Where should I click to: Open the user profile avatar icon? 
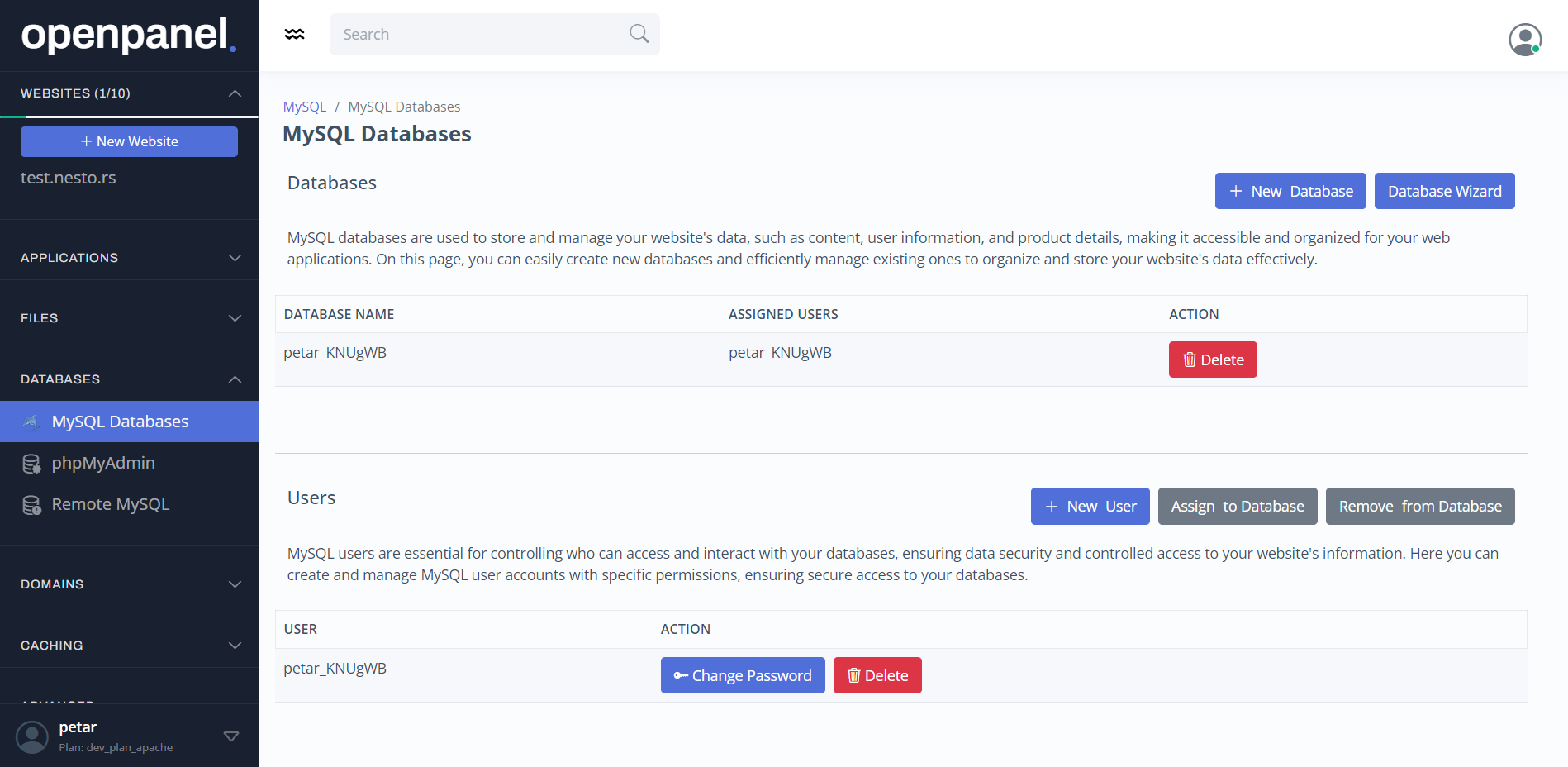[x=1524, y=39]
